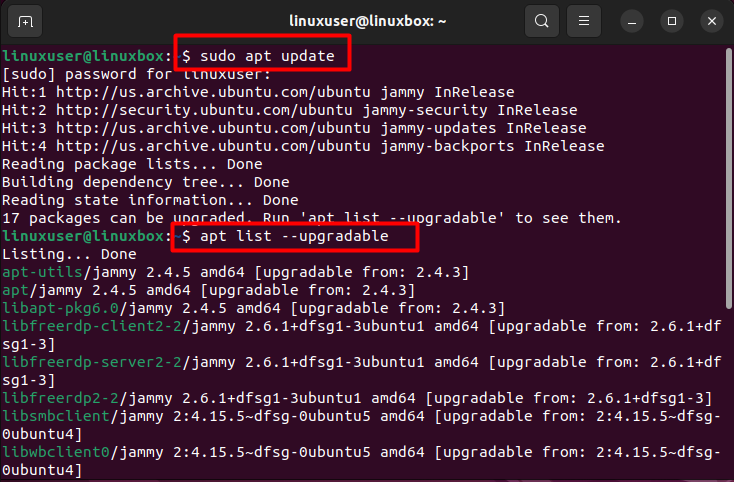Viewport: 734px width, 482px height.
Task: Click 'Building dependency tree... Done' line
Action: 146,182
